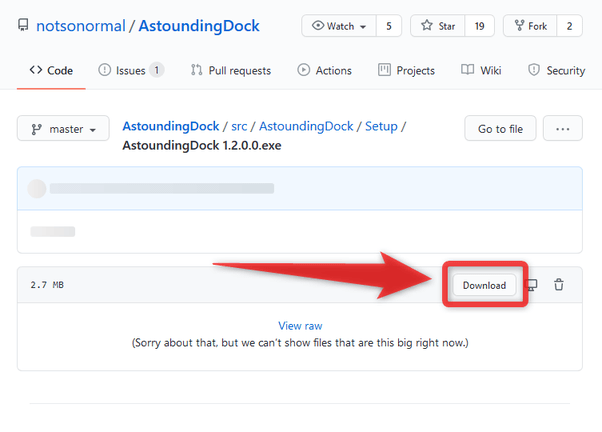Screen dimensions: 602x432
Task: Open the Security tab
Action: [x=556, y=71]
